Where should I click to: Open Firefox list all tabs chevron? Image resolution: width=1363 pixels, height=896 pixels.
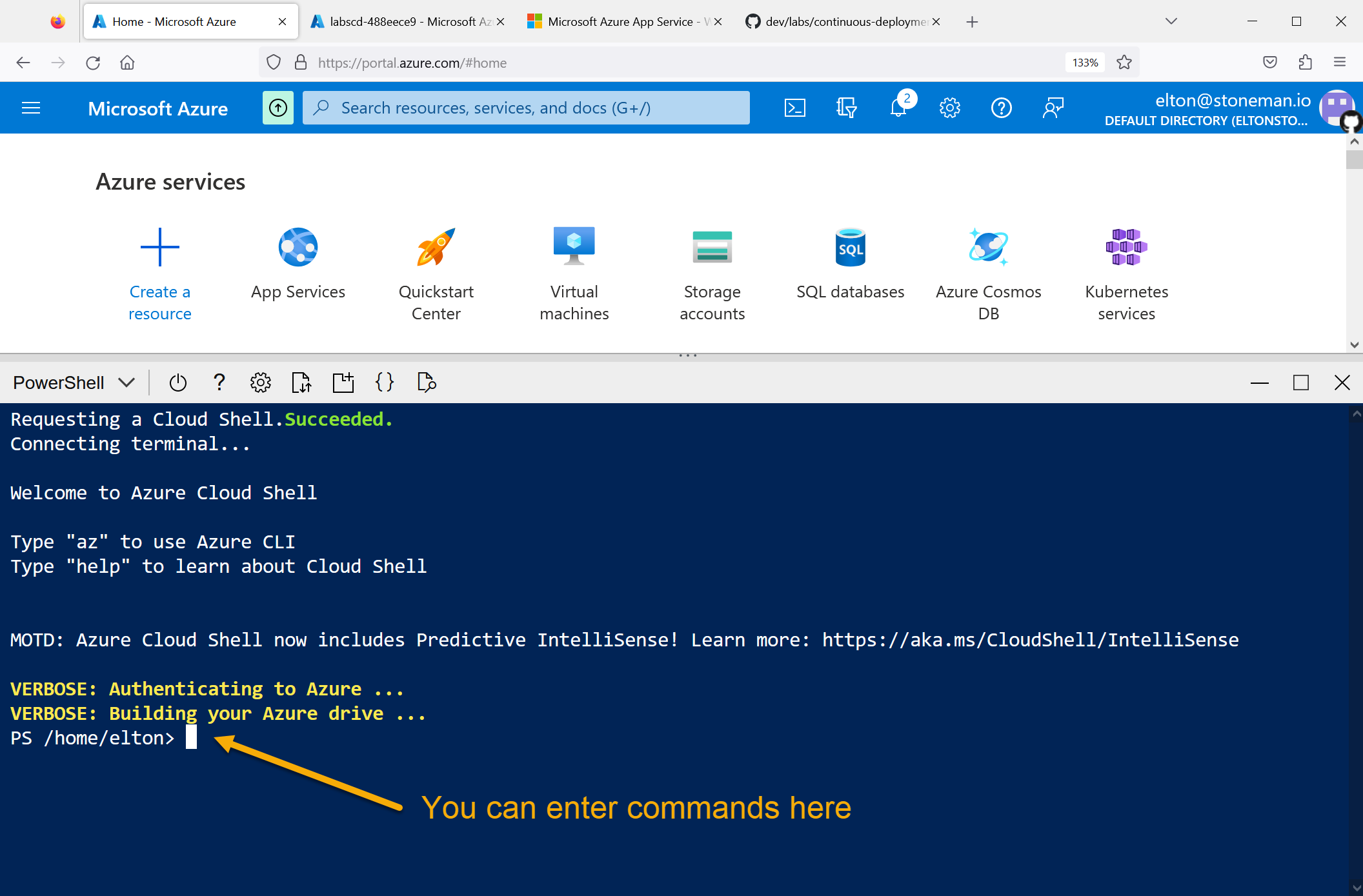1171,21
